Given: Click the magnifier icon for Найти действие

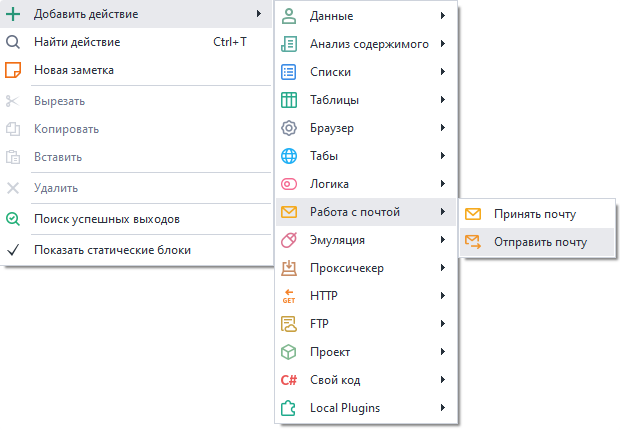Looking at the screenshot, I should (x=13, y=42).
